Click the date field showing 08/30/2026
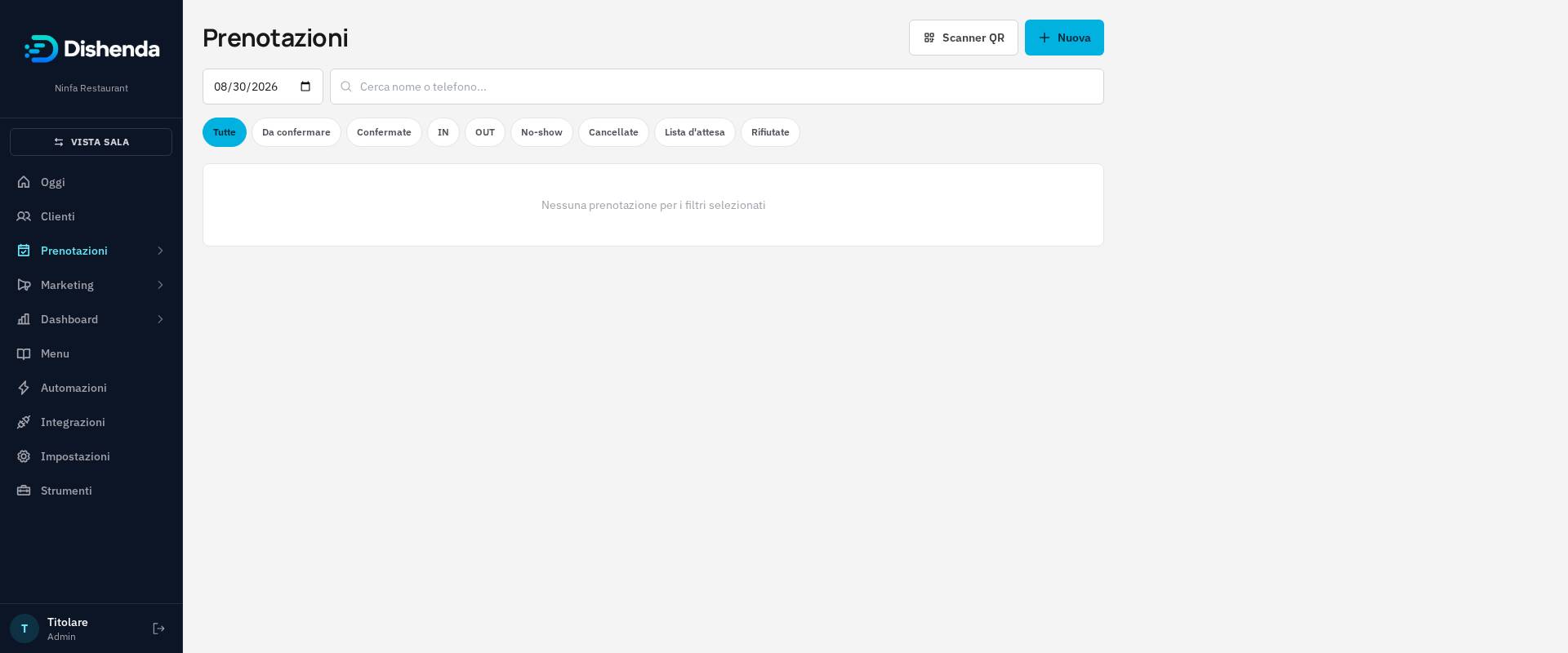Screen dimensions: 1568x653 263,87
